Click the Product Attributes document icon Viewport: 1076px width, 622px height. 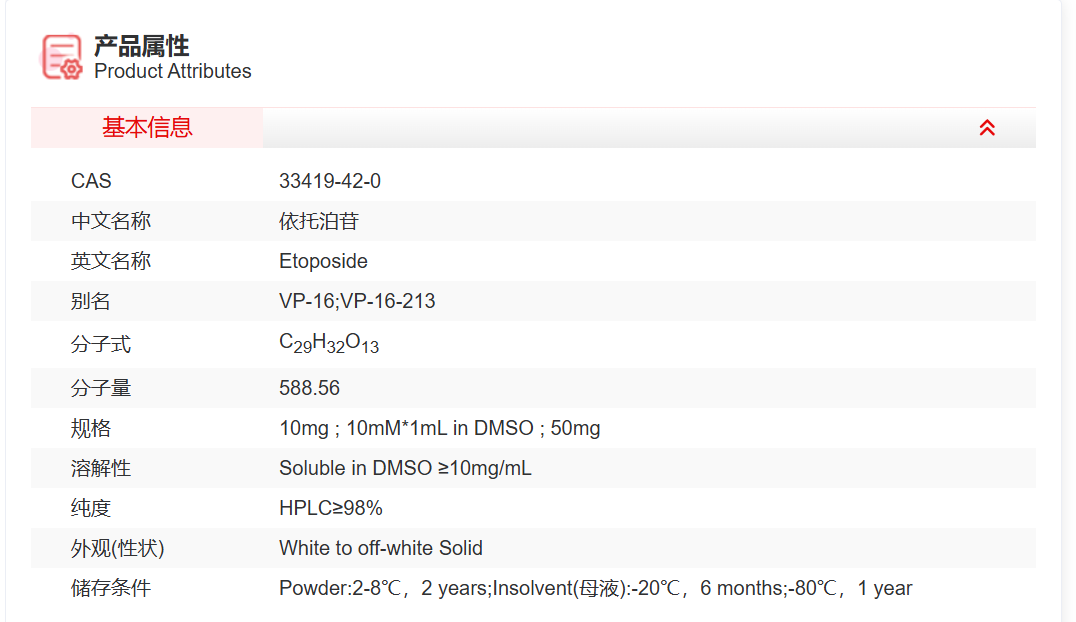(x=61, y=57)
